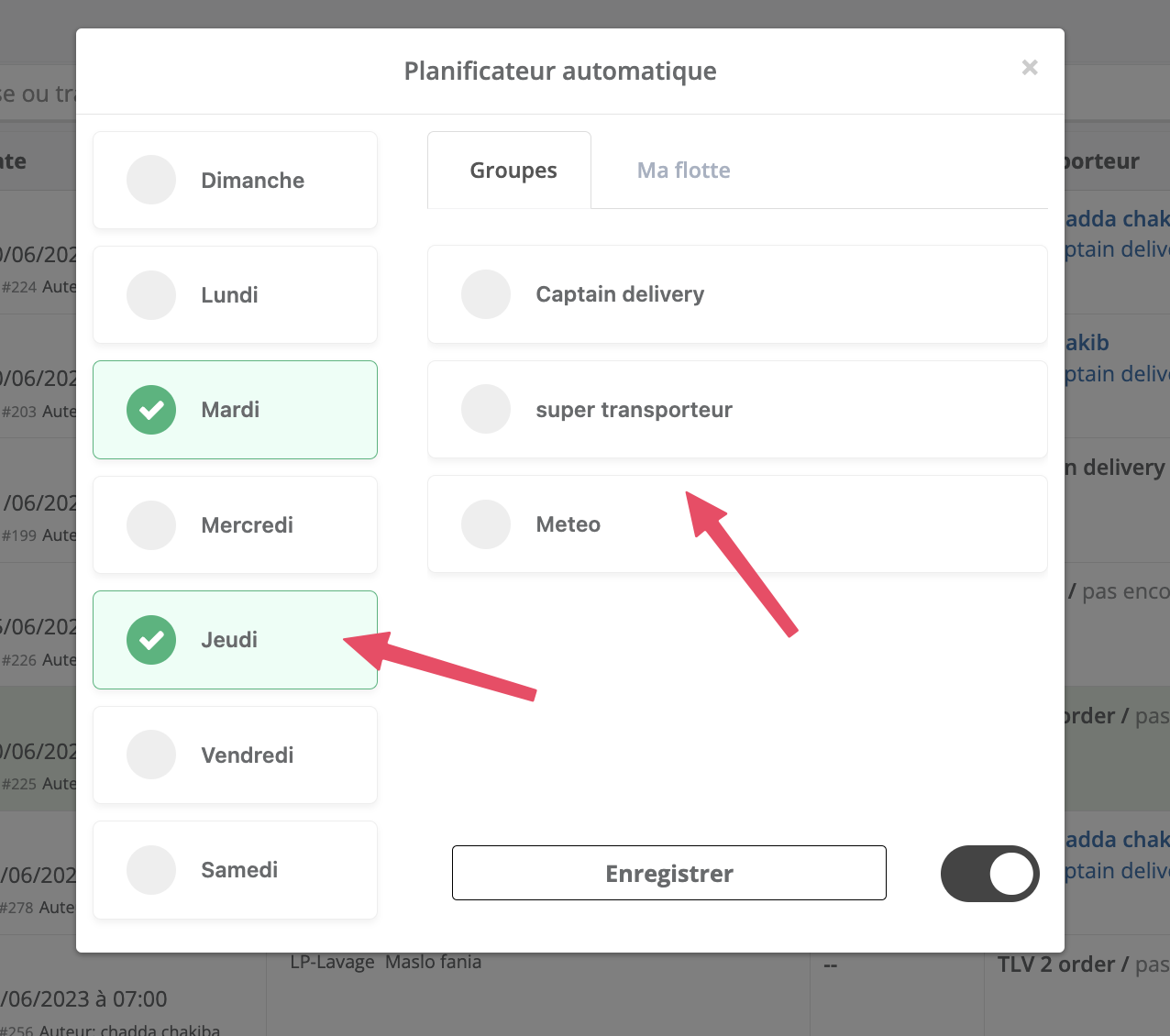Select the Samedi circle indicator
Screen dimensions: 1170x1036
coord(151,870)
